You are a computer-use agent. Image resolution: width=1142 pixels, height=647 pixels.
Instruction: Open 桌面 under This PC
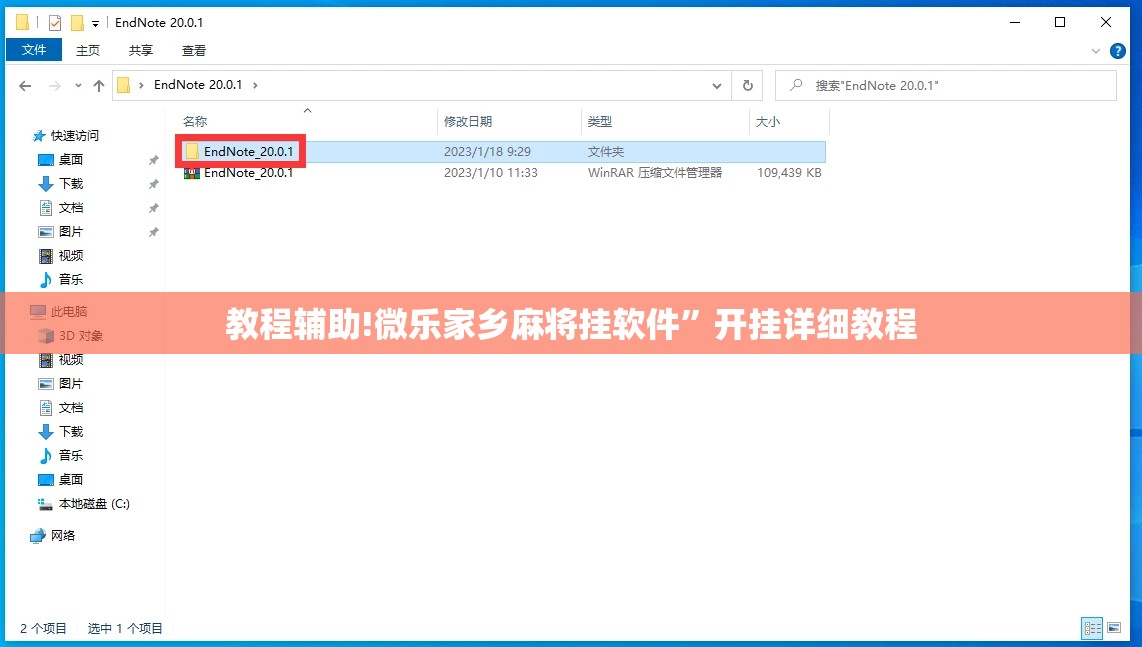[x=71, y=479]
